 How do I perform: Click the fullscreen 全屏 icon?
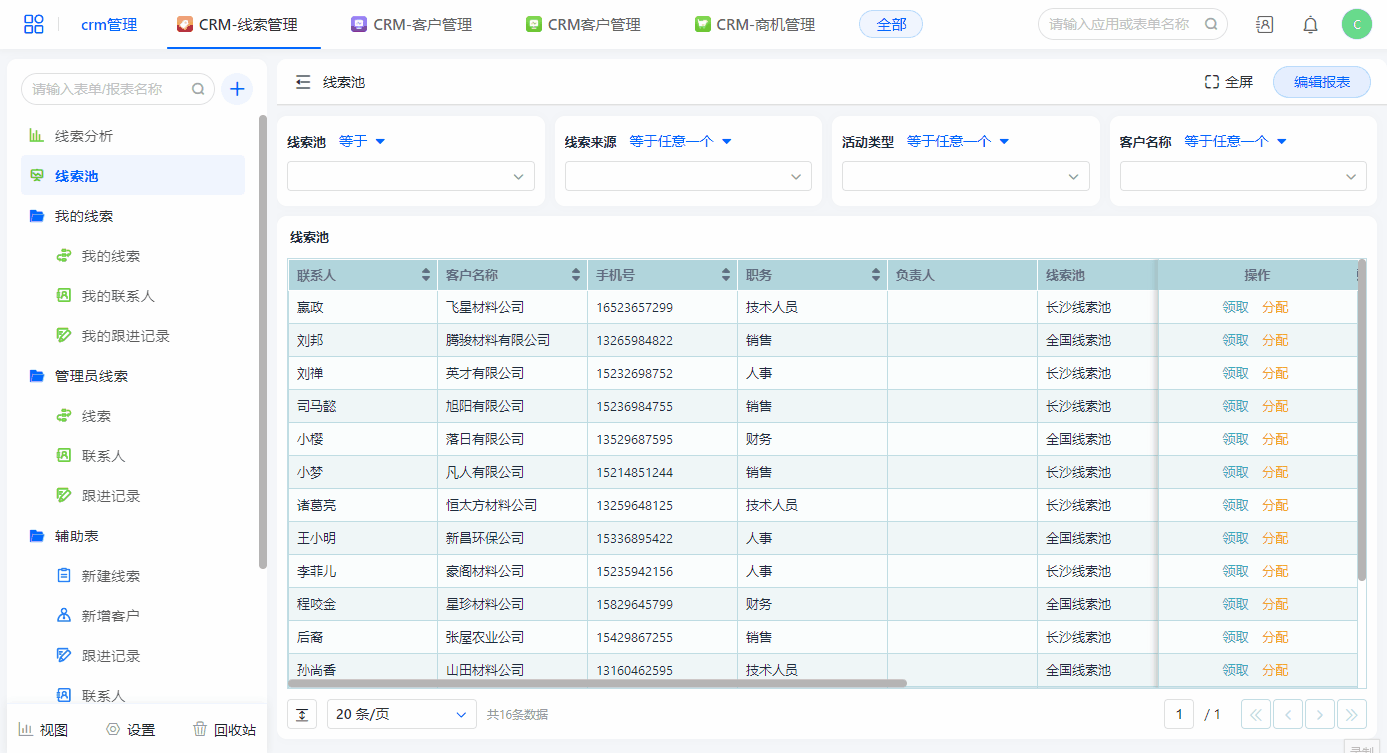click(x=1212, y=82)
